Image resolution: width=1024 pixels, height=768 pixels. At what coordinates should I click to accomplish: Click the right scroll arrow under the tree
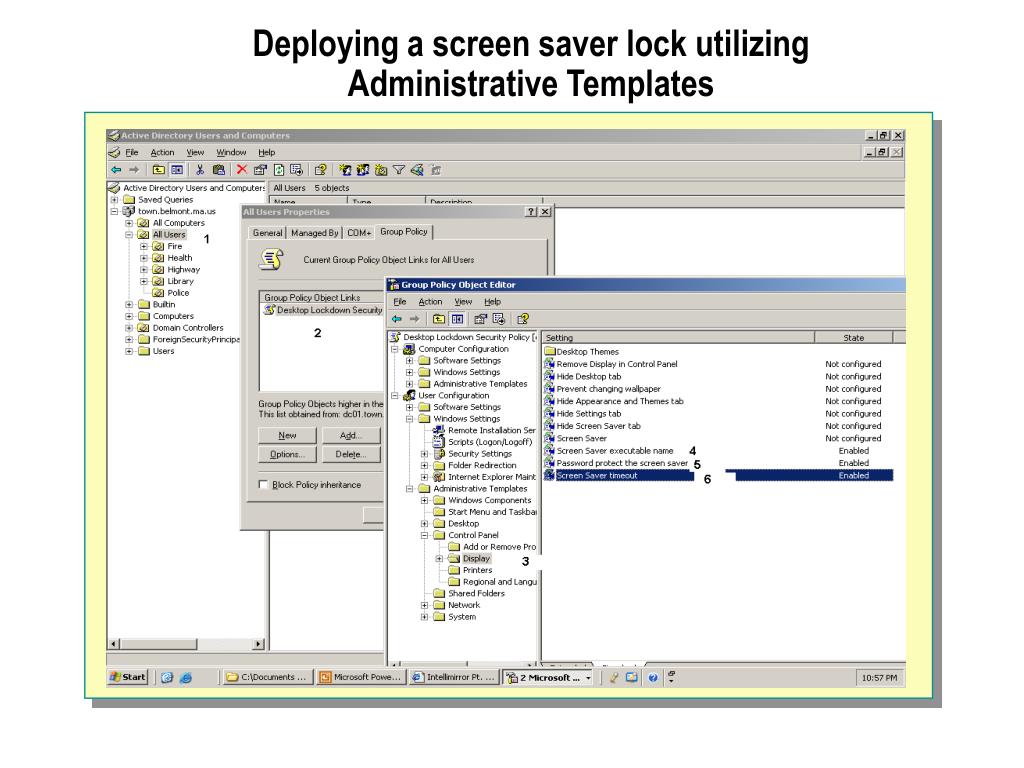(259, 644)
